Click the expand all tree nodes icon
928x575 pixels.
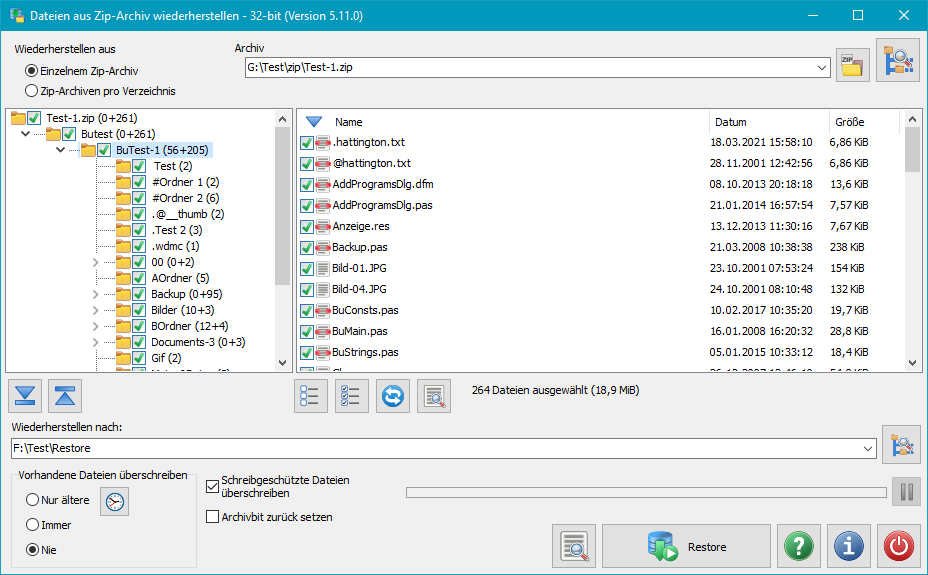tap(25, 396)
